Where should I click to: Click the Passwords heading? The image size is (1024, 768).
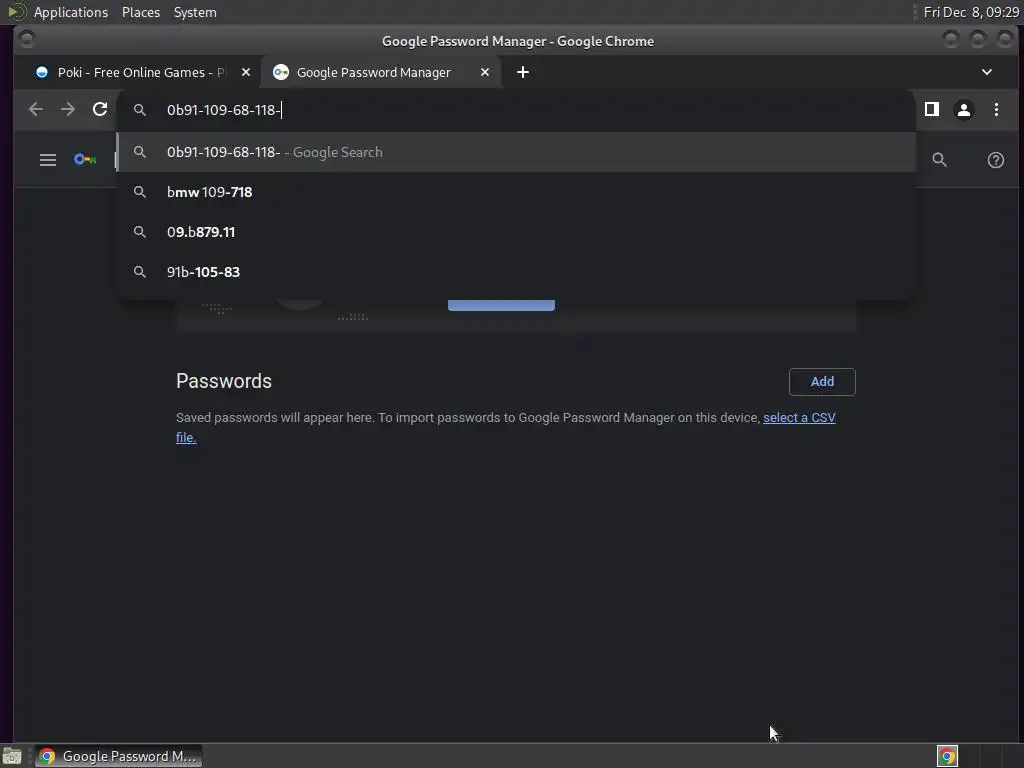coord(224,381)
